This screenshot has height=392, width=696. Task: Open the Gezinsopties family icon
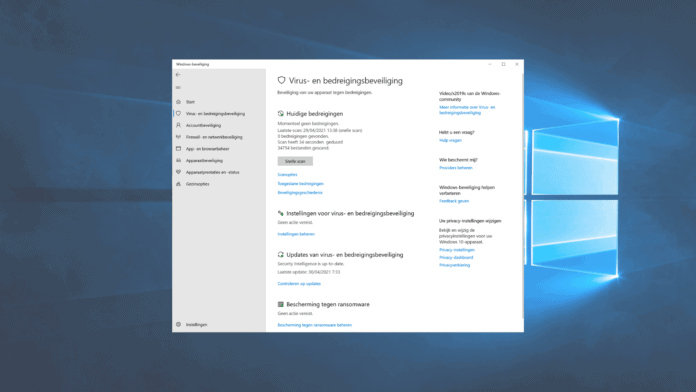click(178, 184)
